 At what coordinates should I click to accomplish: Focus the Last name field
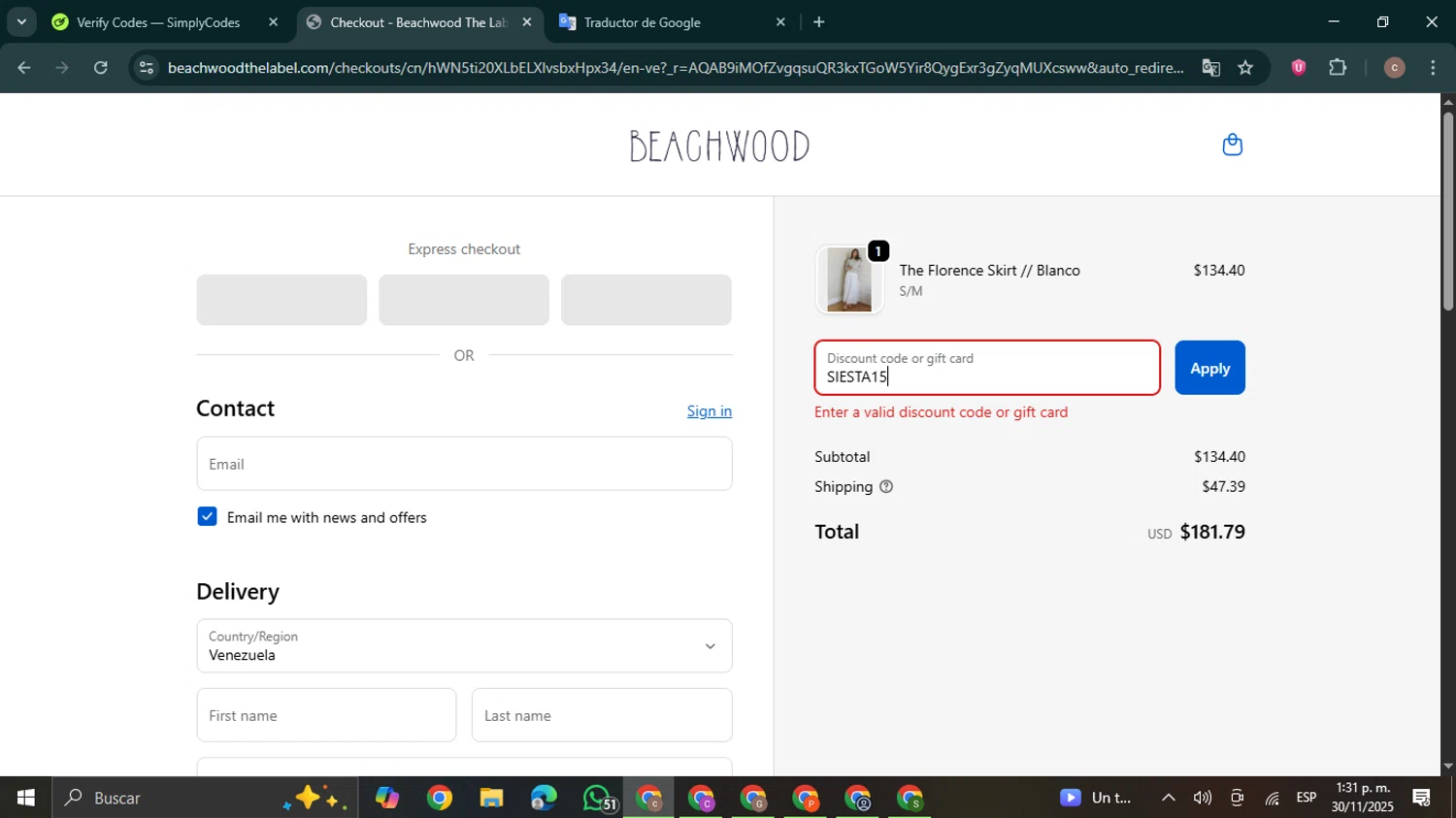(602, 715)
